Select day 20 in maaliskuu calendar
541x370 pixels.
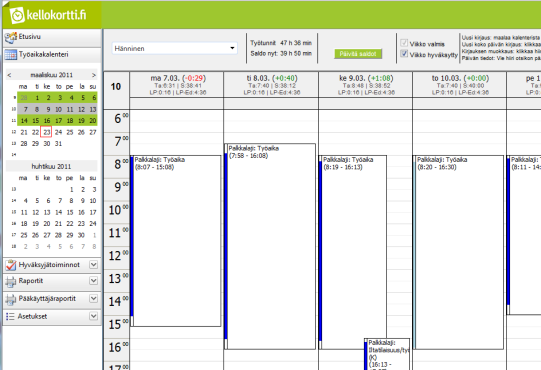pos(93,121)
